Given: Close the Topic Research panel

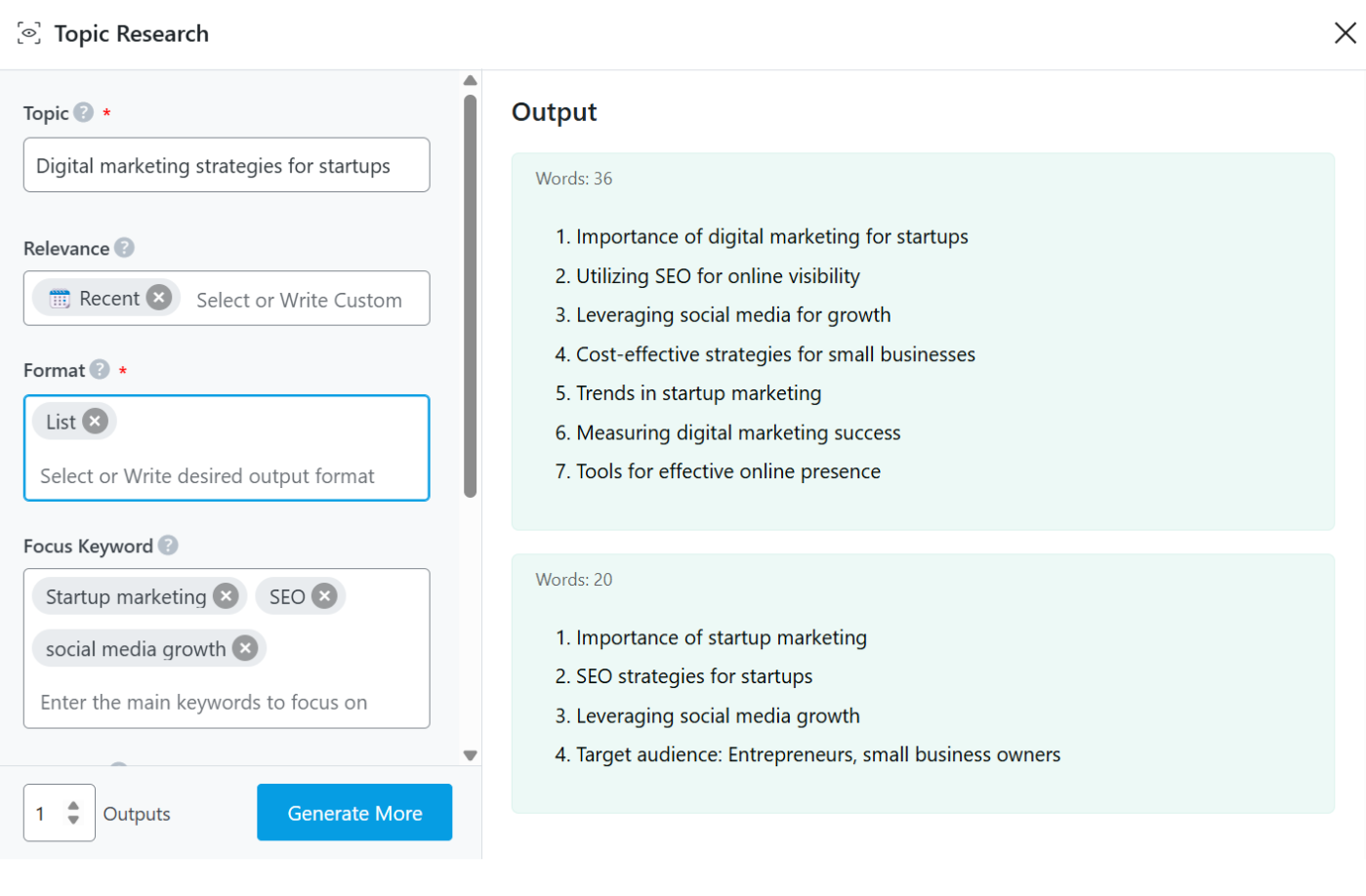Looking at the screenshot, I should pyautogui.click(x=1345, y=33).
